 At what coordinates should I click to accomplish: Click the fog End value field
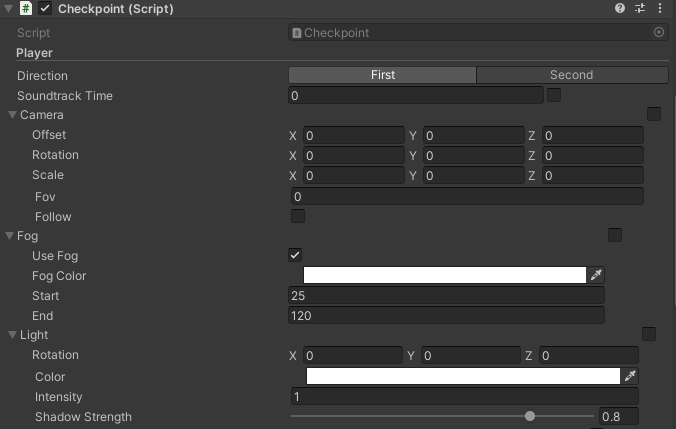tap(446, 316)
